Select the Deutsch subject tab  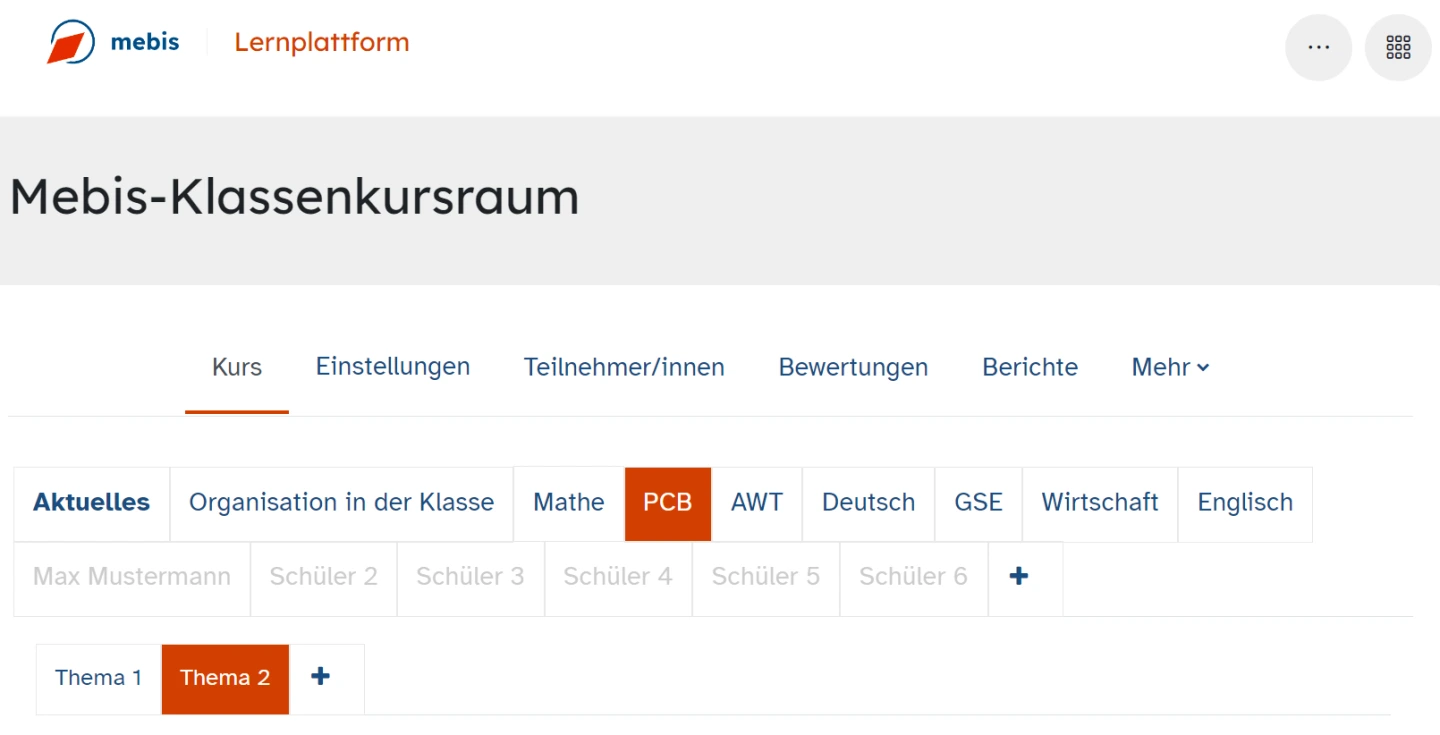[868, 502]
